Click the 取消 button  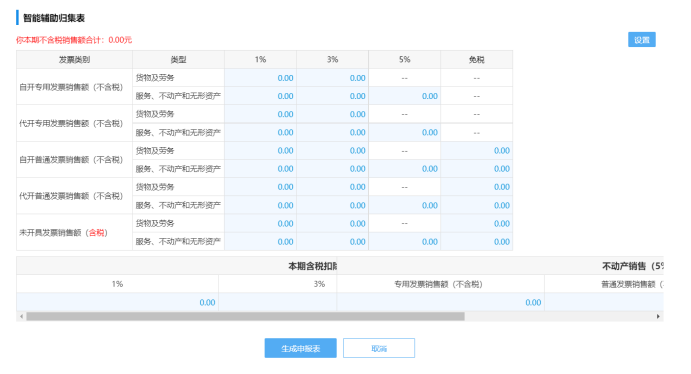(x=379, y=348)
